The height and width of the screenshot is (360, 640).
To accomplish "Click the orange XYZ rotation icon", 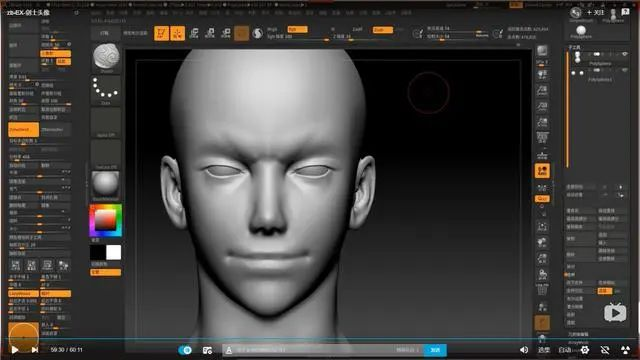I will (542, 171).
